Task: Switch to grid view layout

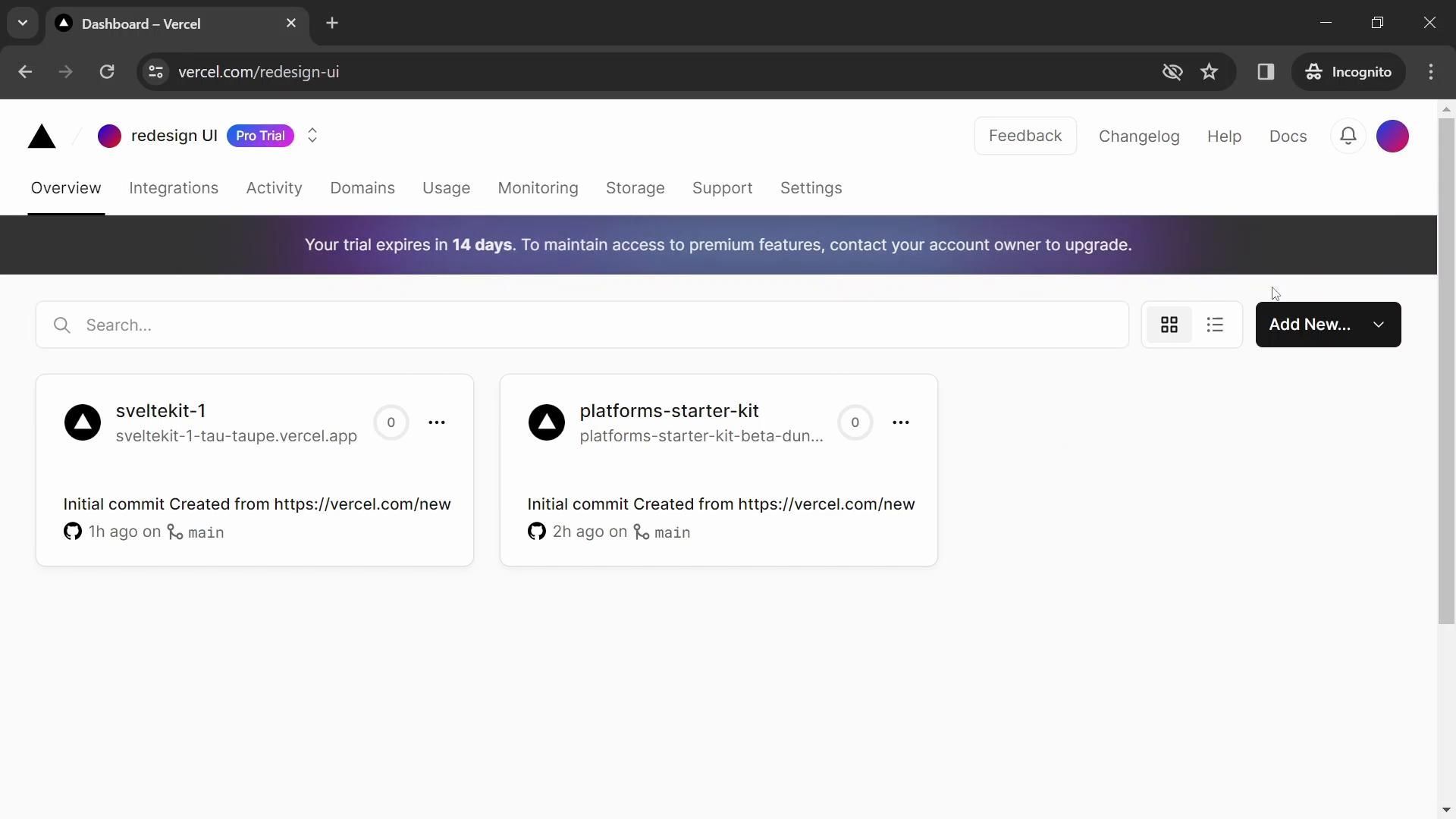Action: [1169, 325]
